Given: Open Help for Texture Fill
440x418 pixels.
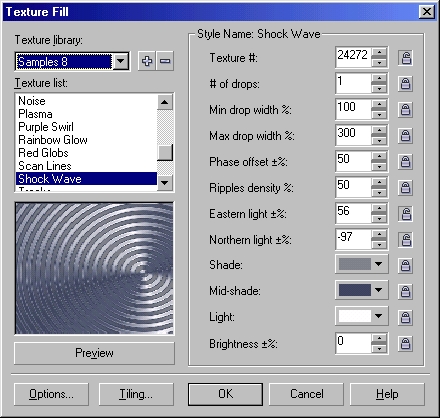Looking at the screenshot, I should point(387,394).
